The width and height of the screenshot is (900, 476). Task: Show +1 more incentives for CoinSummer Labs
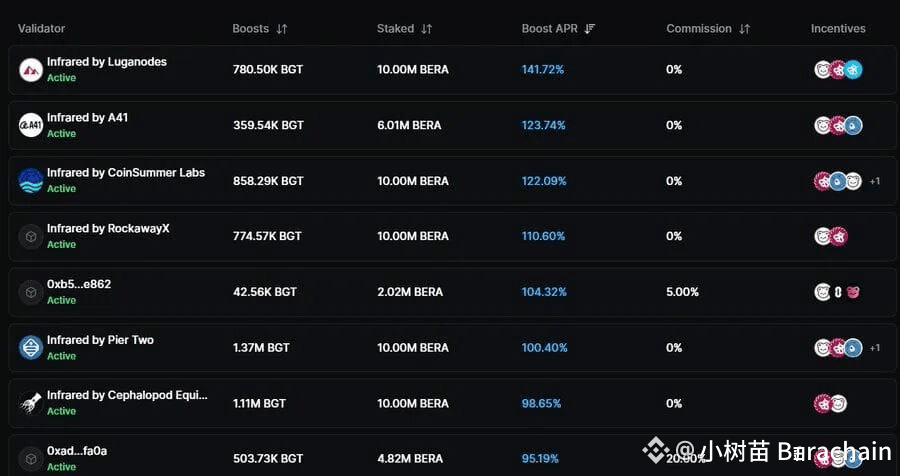(875, 181)
